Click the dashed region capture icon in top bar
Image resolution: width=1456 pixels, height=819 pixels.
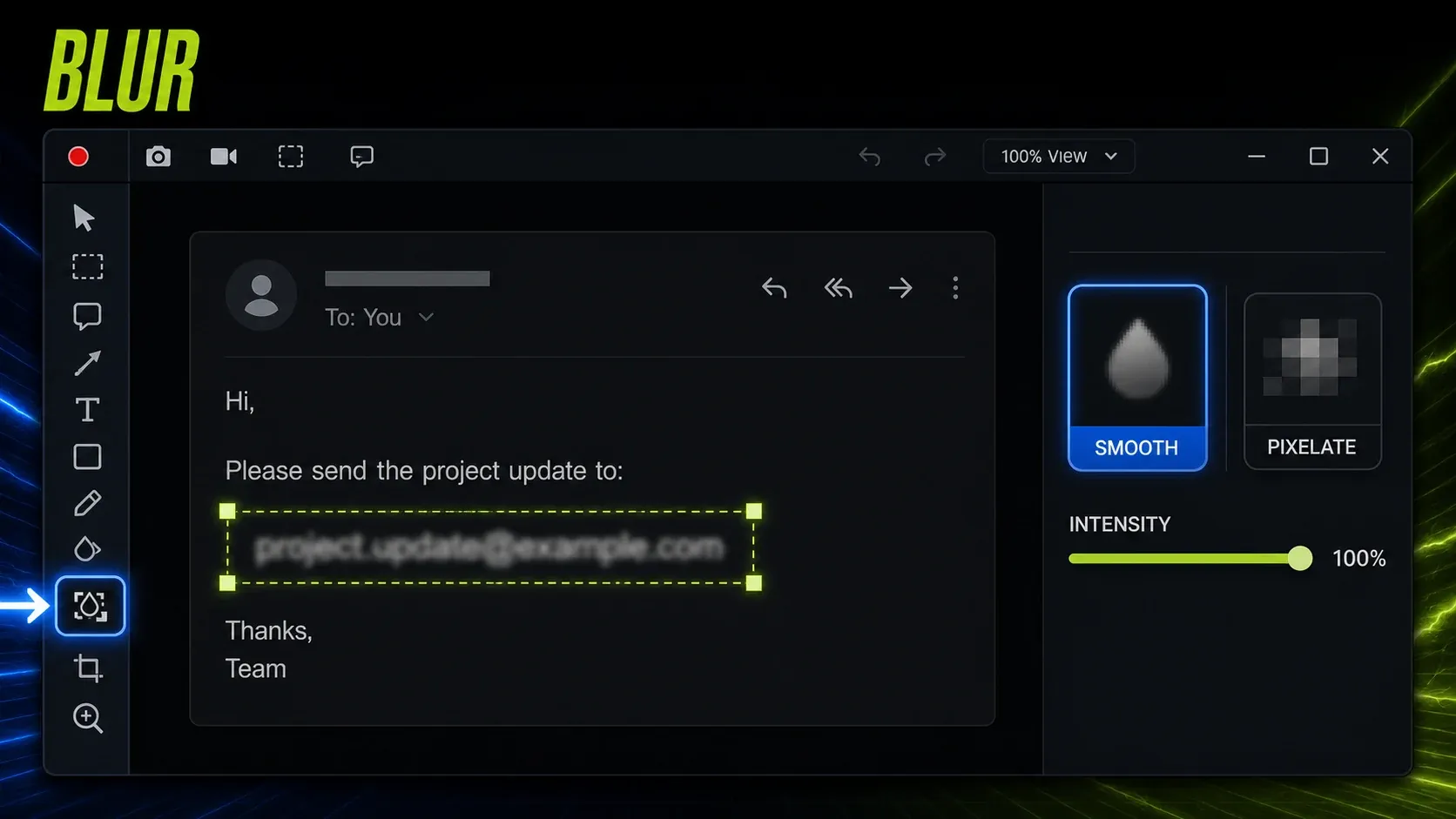[291, 157]
